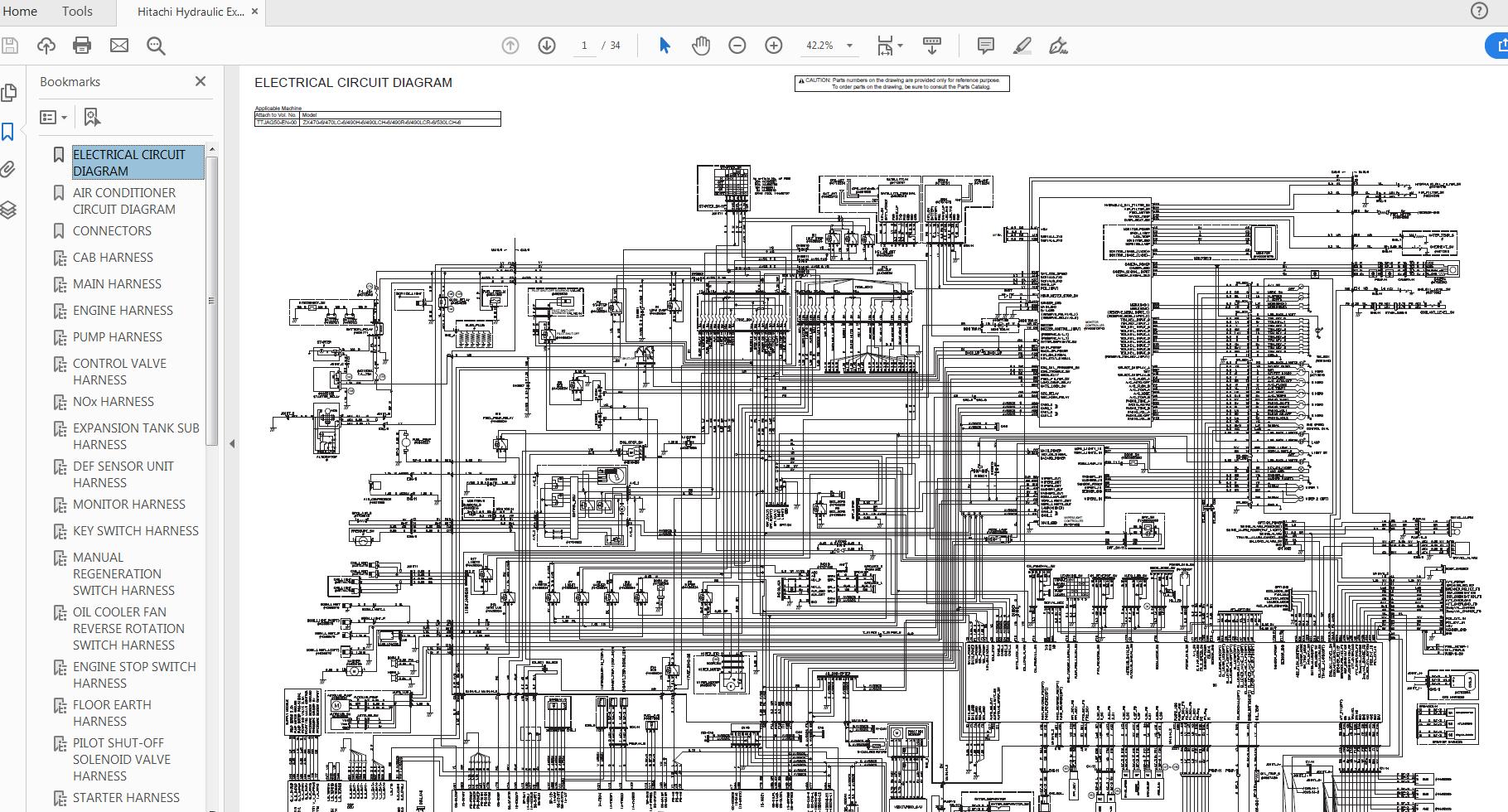Select the Hitachi Hydraulic Ex... document tab
The height and width of the screenshot is (812, 1508).
coord(191,12)
